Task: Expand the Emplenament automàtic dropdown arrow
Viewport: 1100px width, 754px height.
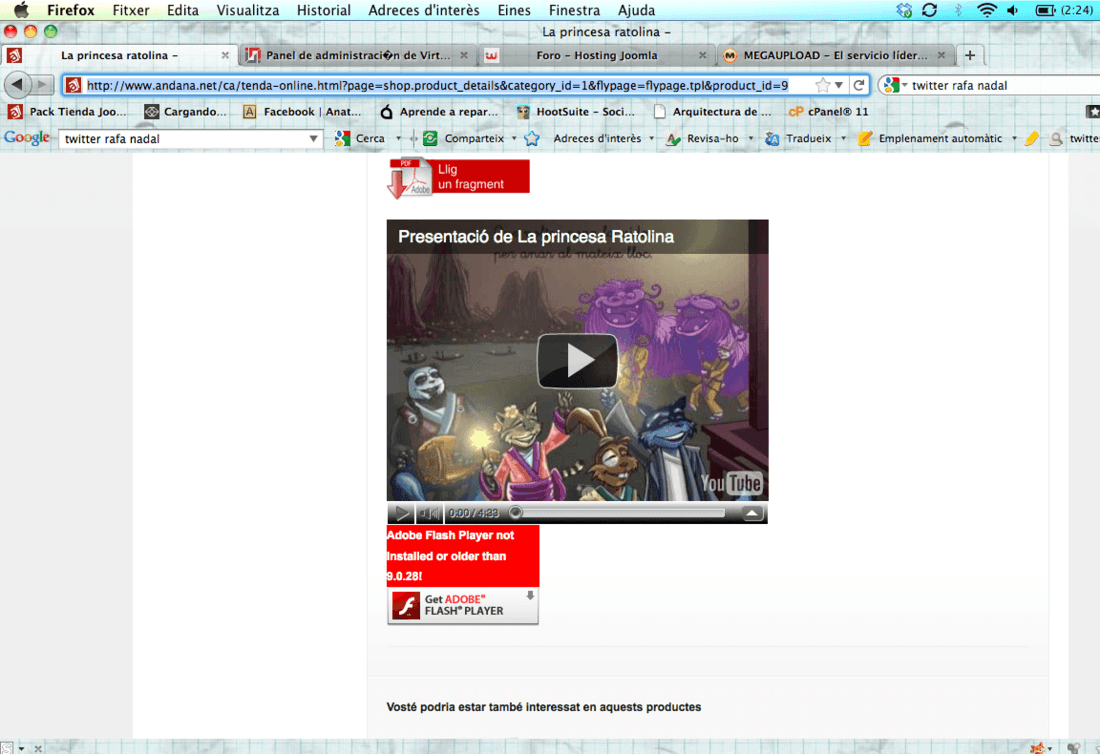Action: point(1014,139)
